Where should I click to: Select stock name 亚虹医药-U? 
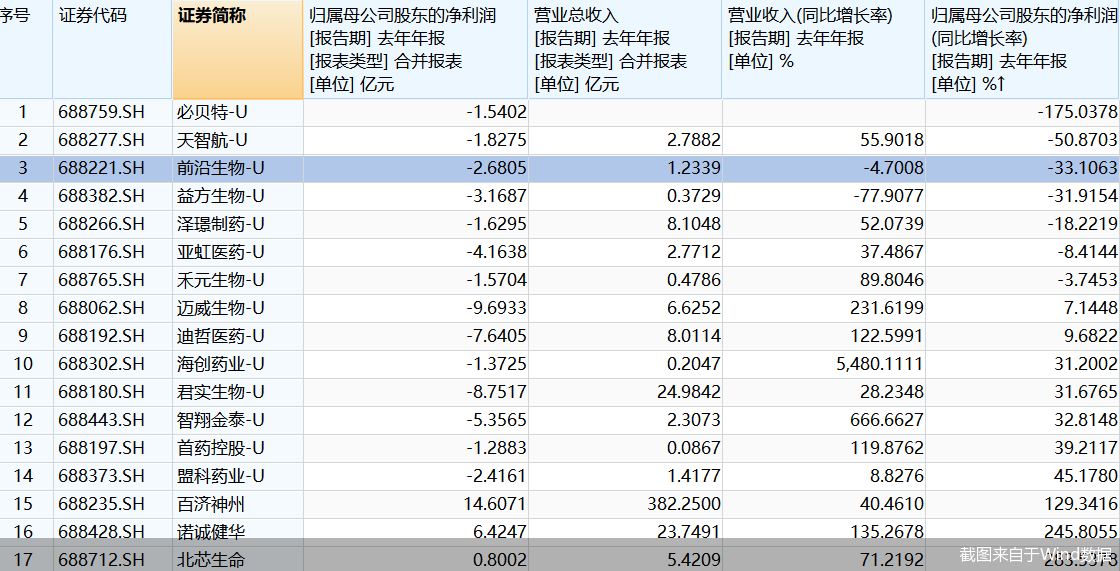[x=220, y=252]
